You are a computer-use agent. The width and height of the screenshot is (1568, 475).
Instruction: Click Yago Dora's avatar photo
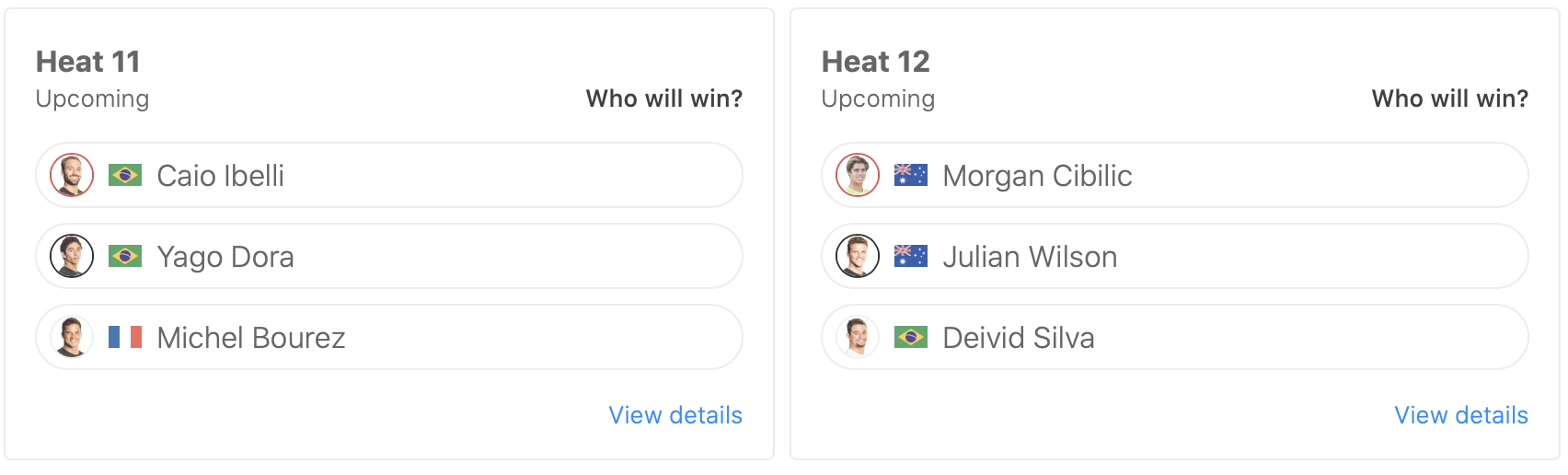pyautogui.click(x=72, y=256)
